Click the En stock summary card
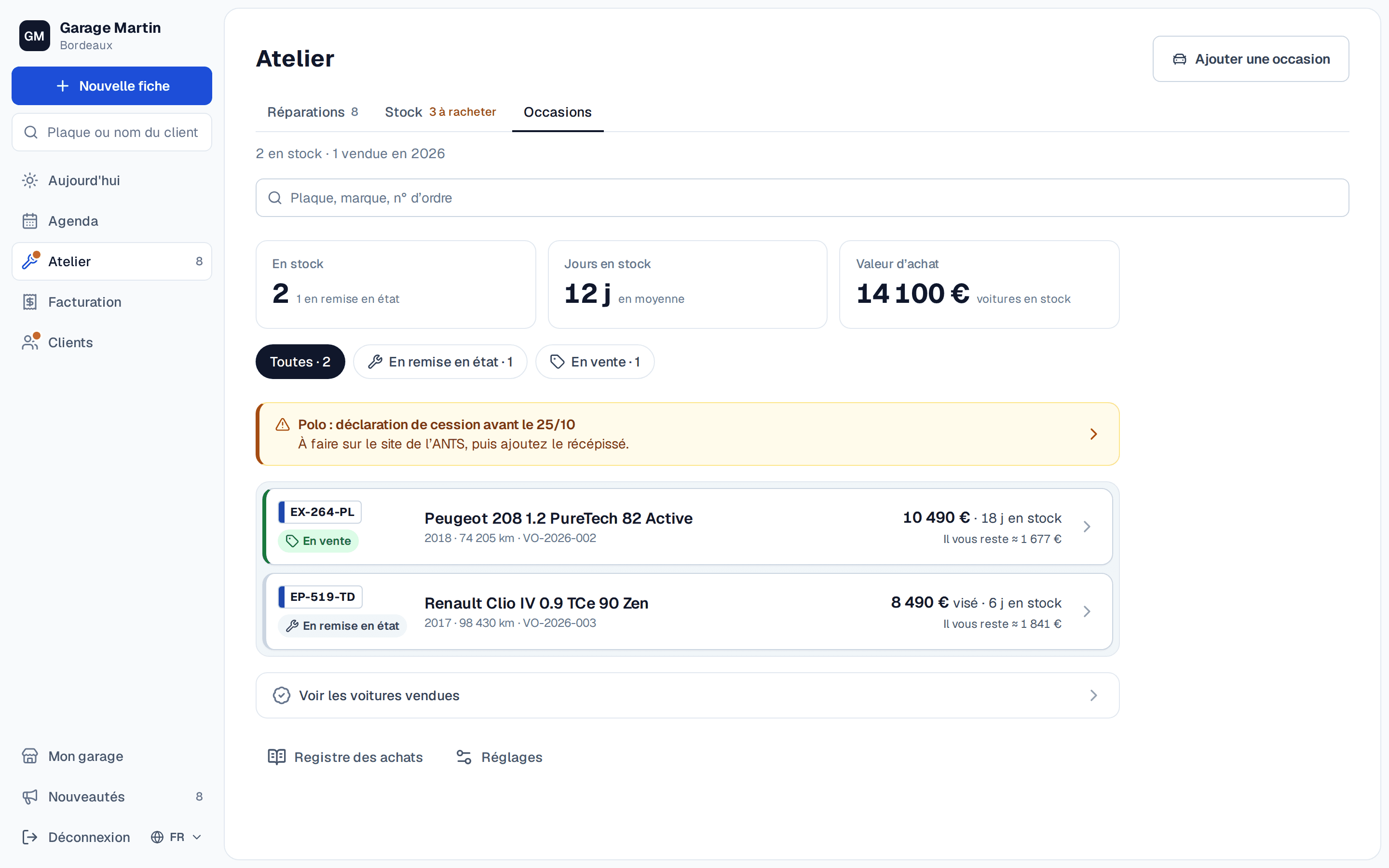The height and width of the screenshot is (868, 1389). point(396,284)
